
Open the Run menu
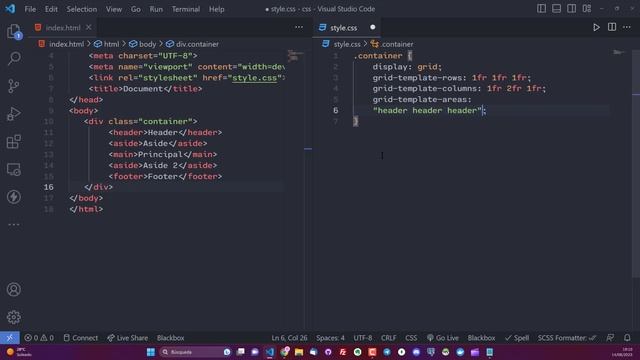(x=156, y=9)
